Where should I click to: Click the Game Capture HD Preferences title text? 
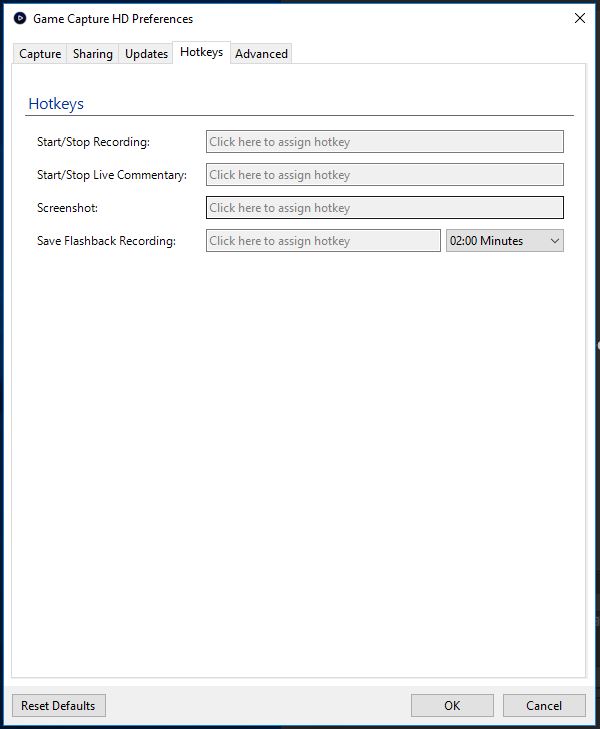pyautogui.click(x=113, y=19)
